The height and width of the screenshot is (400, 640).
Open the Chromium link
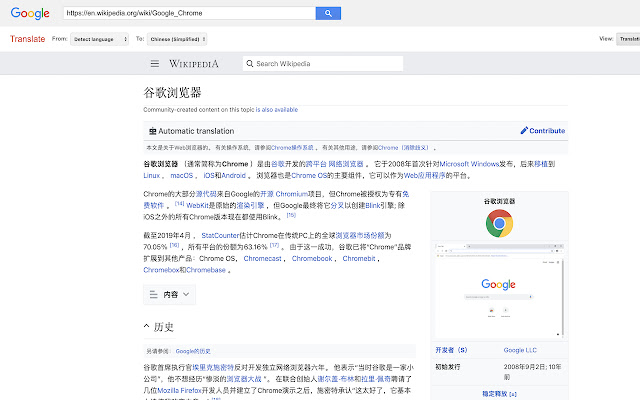[x=291, y=193]
